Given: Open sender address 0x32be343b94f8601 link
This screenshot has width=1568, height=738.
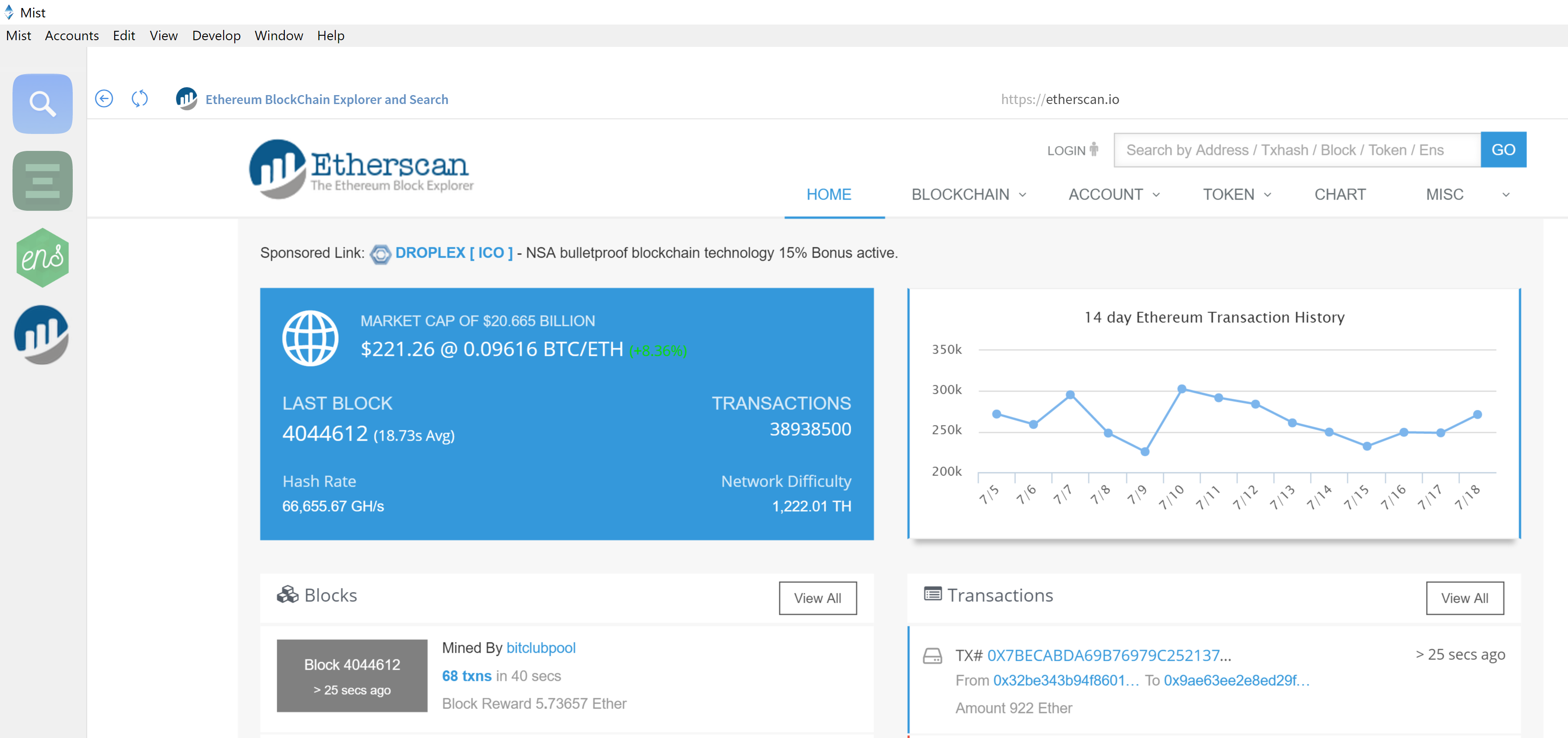Looking at the screenshot, I should point(1065,680).
